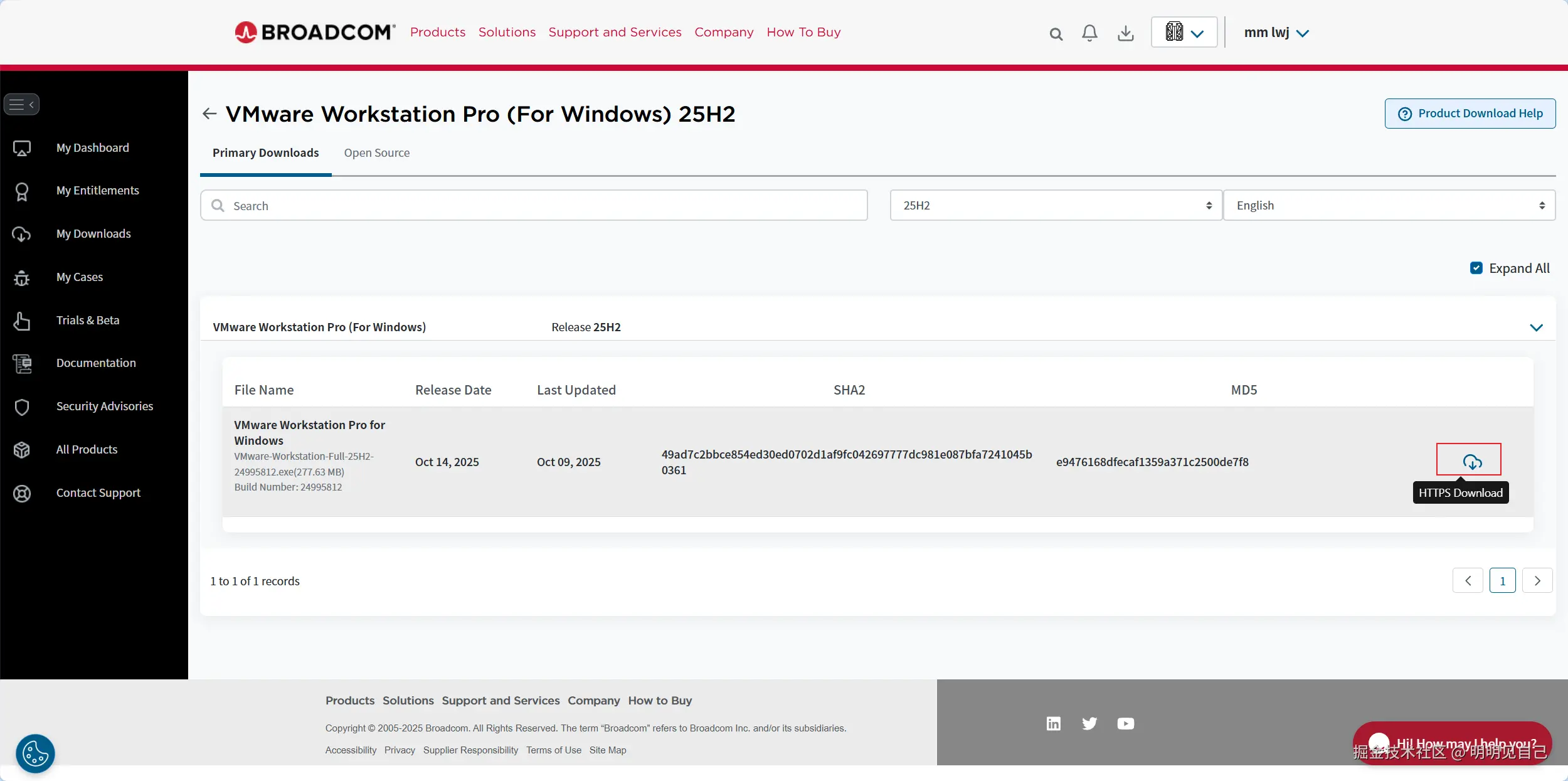Image resolution: width=1568 pixels, height=781 pixels.
Task: Open the Terms of Use footer link
Action: click(553, 750)
